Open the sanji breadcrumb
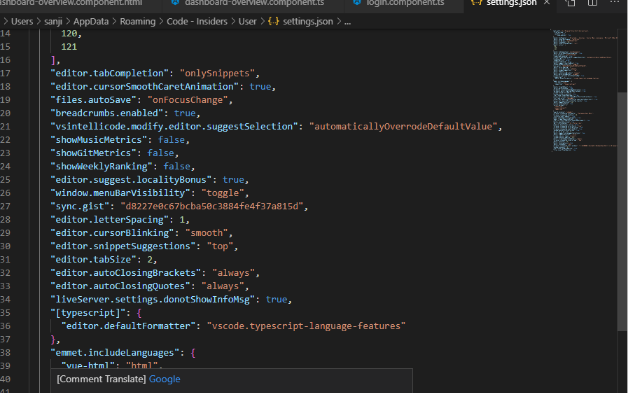This screenshot has height=393, width=628. coord(53,22)
